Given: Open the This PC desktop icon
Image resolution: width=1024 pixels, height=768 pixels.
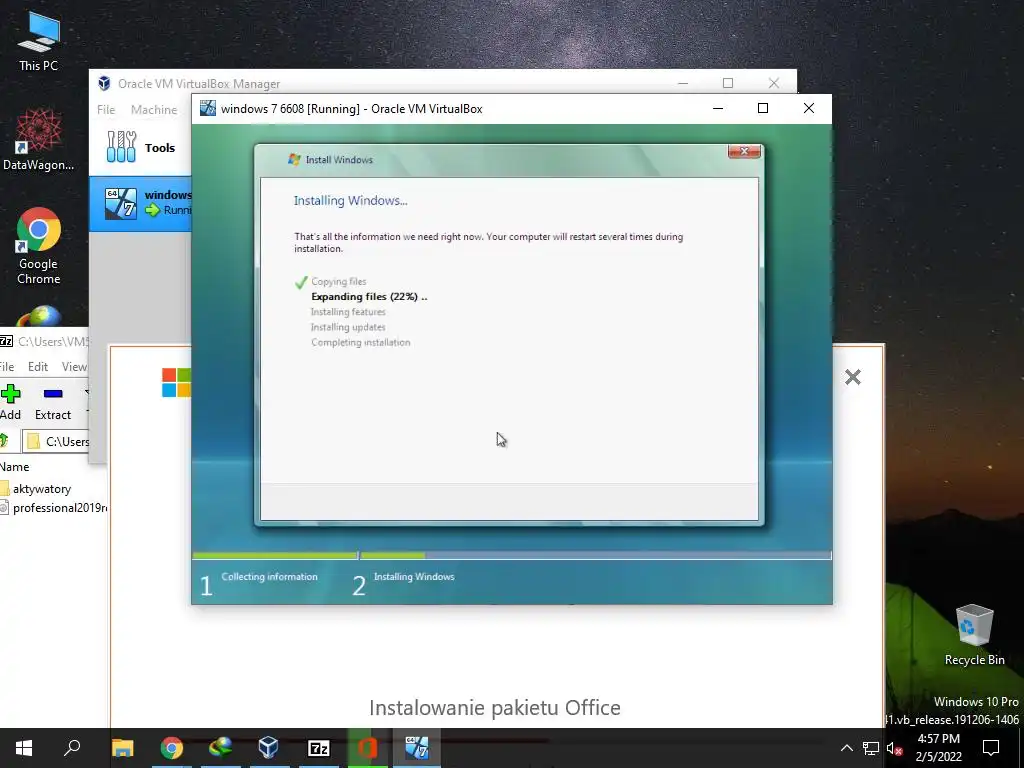Looking at the screenshot, I should tap(39, 42).
